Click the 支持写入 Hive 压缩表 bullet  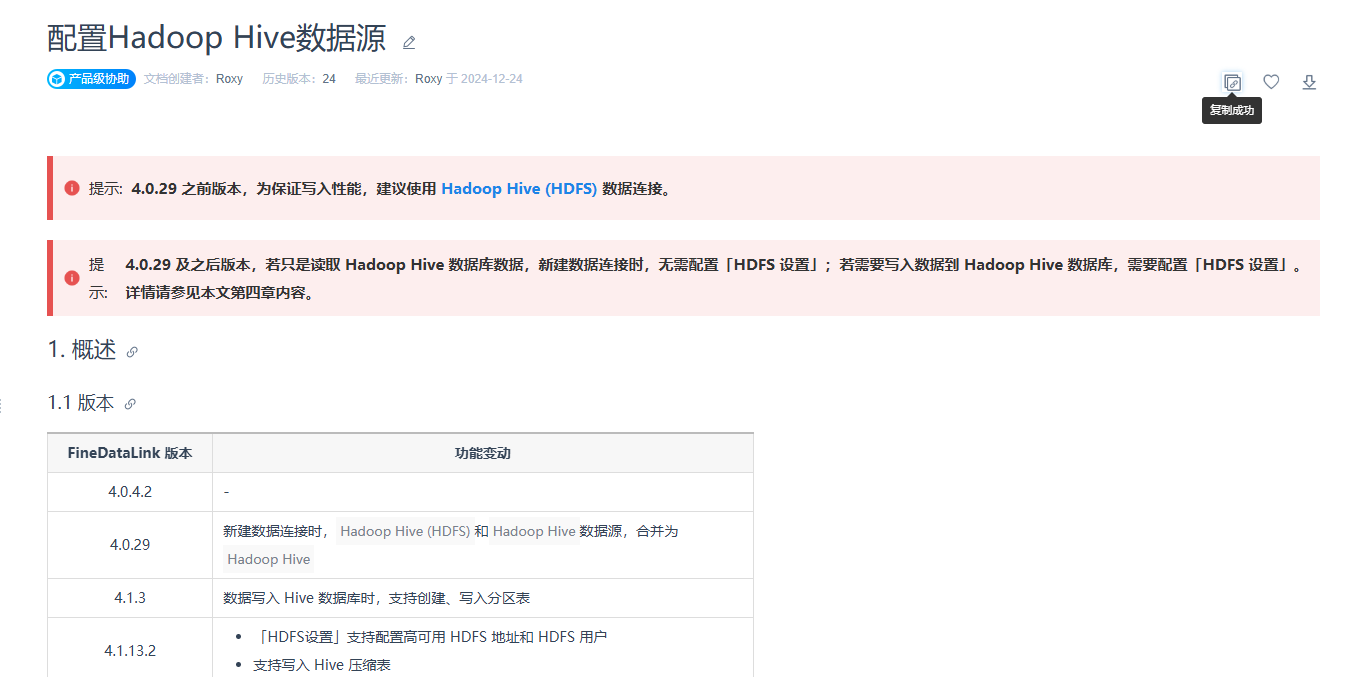point(322,665)
